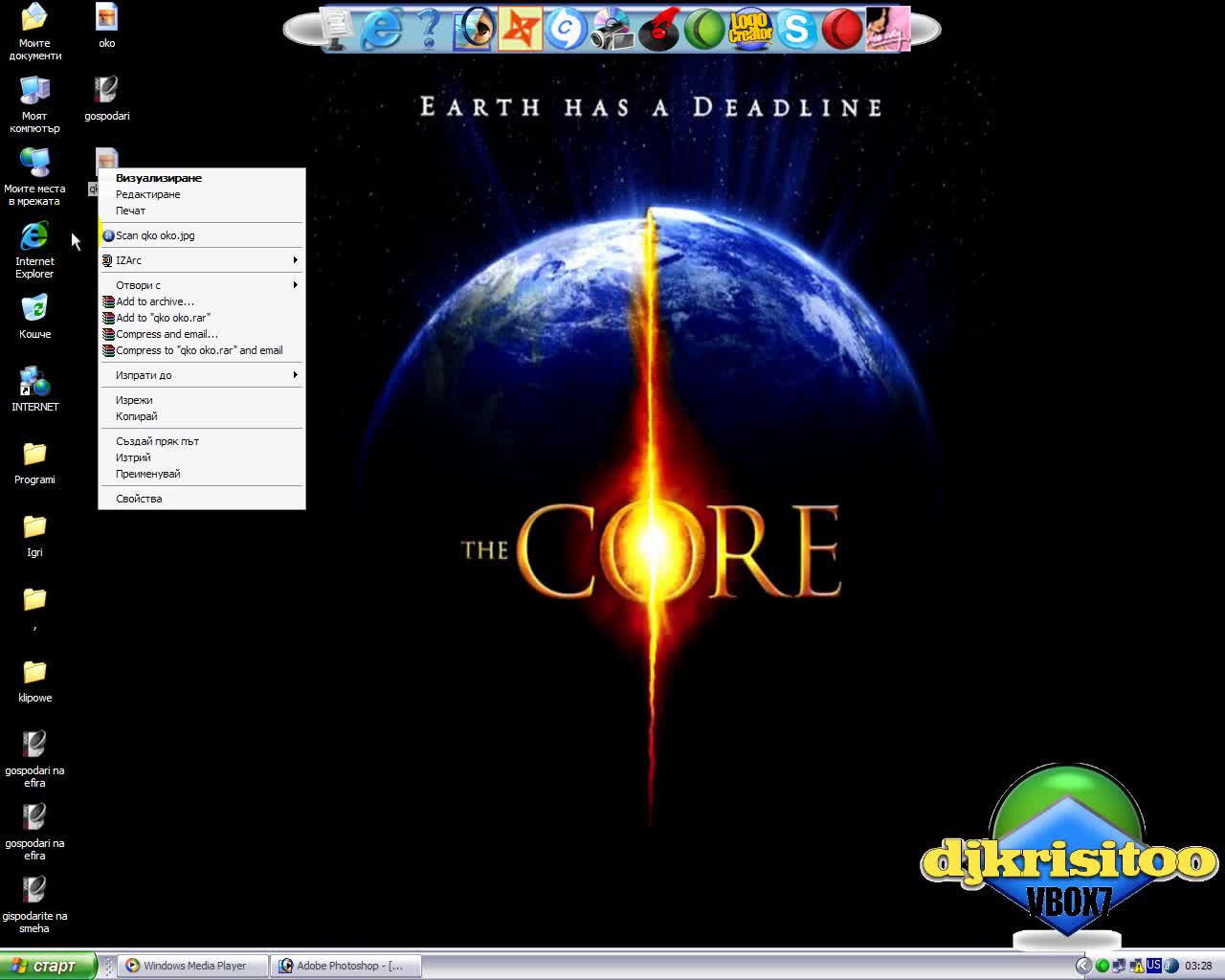Click the network warning icon in system tray
Image resolution: width=1225 pixels, height=980 pixels.
(x=1137, y=966)
